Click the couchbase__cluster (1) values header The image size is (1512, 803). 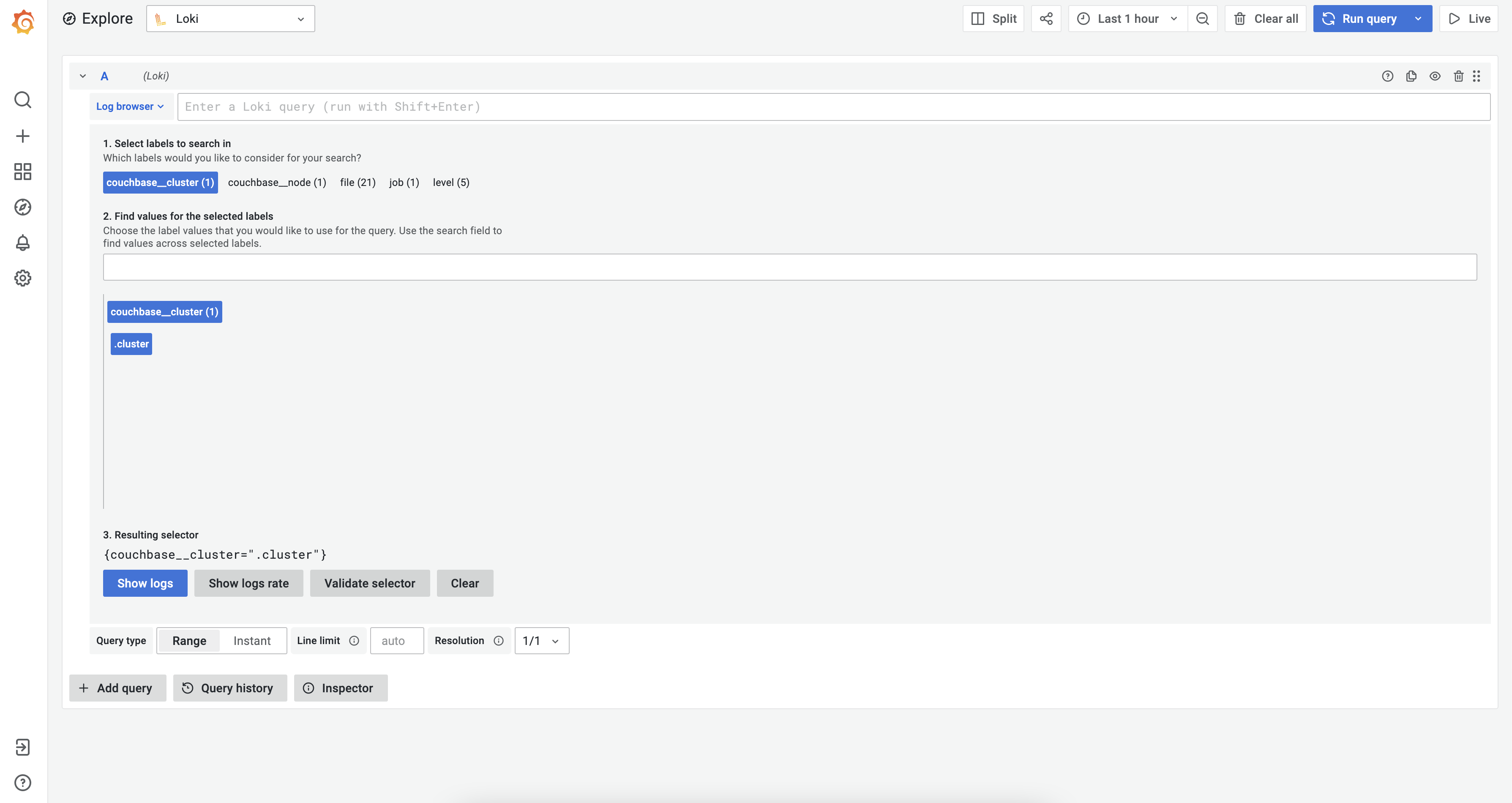[164, 312]
